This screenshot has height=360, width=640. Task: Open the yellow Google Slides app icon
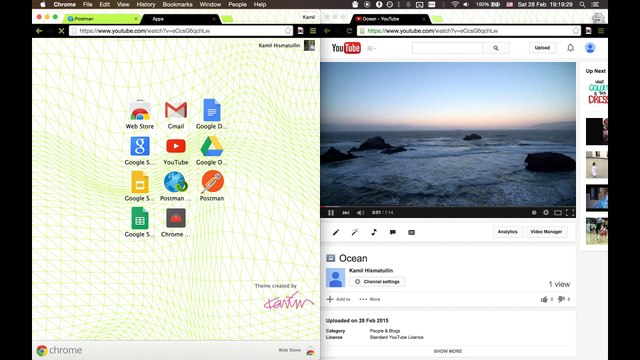[x=140, y=182]
